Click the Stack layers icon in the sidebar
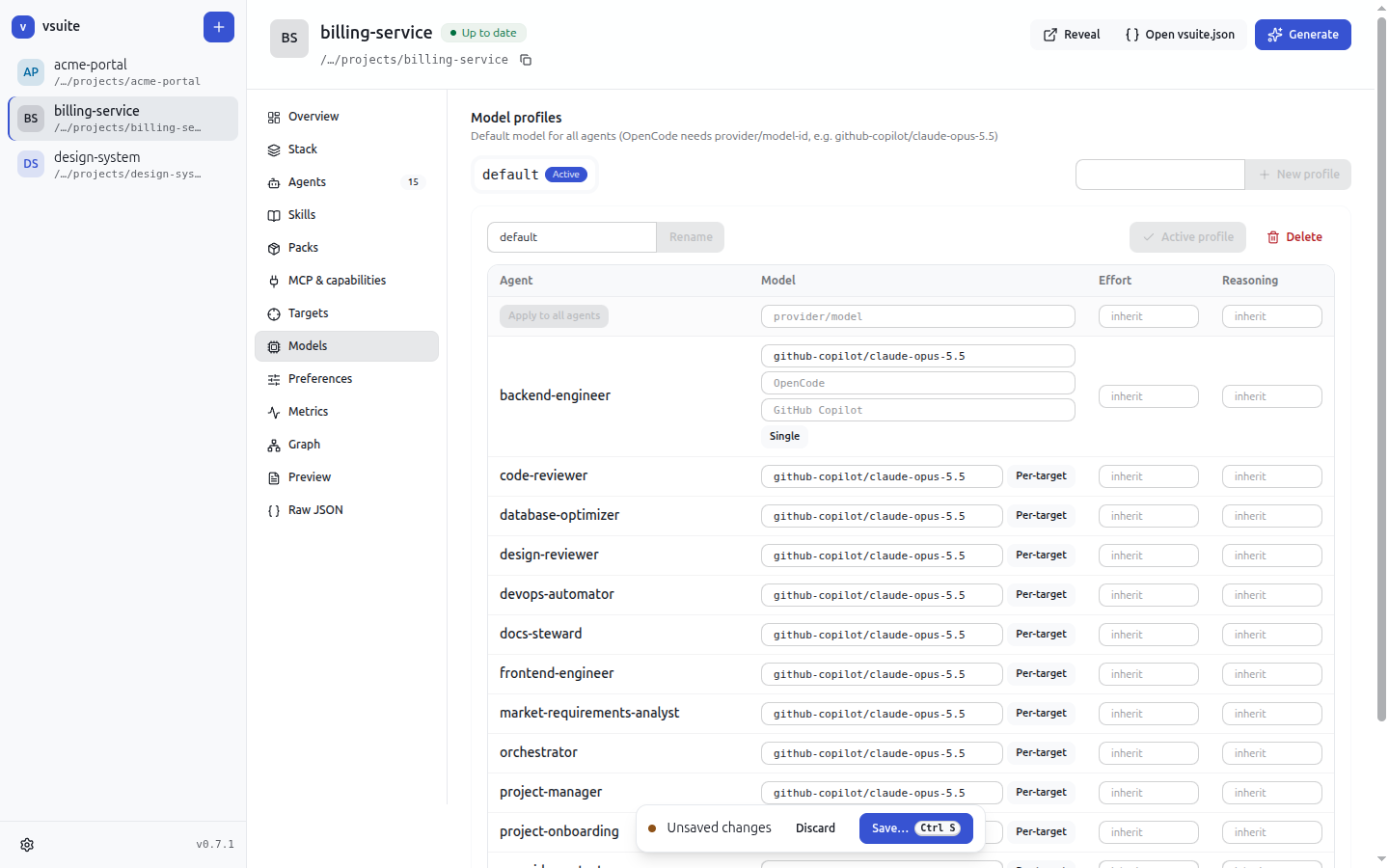Screen dimensions: 1389x868 pos(274,149)
